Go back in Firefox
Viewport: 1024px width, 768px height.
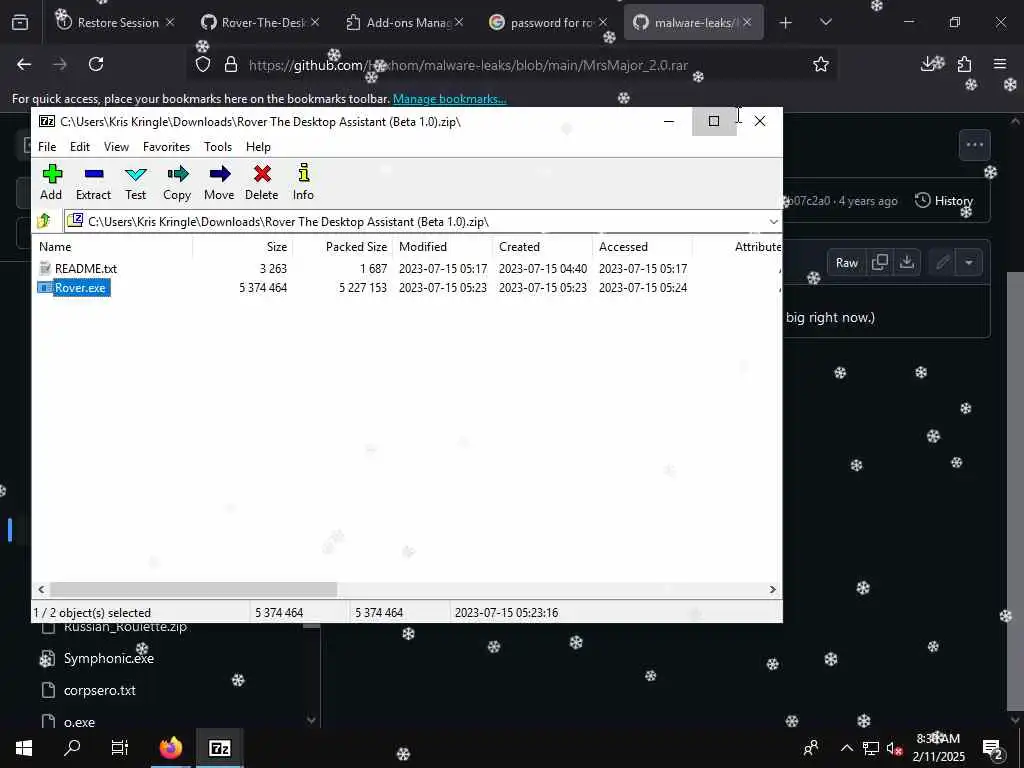point(24,64)
